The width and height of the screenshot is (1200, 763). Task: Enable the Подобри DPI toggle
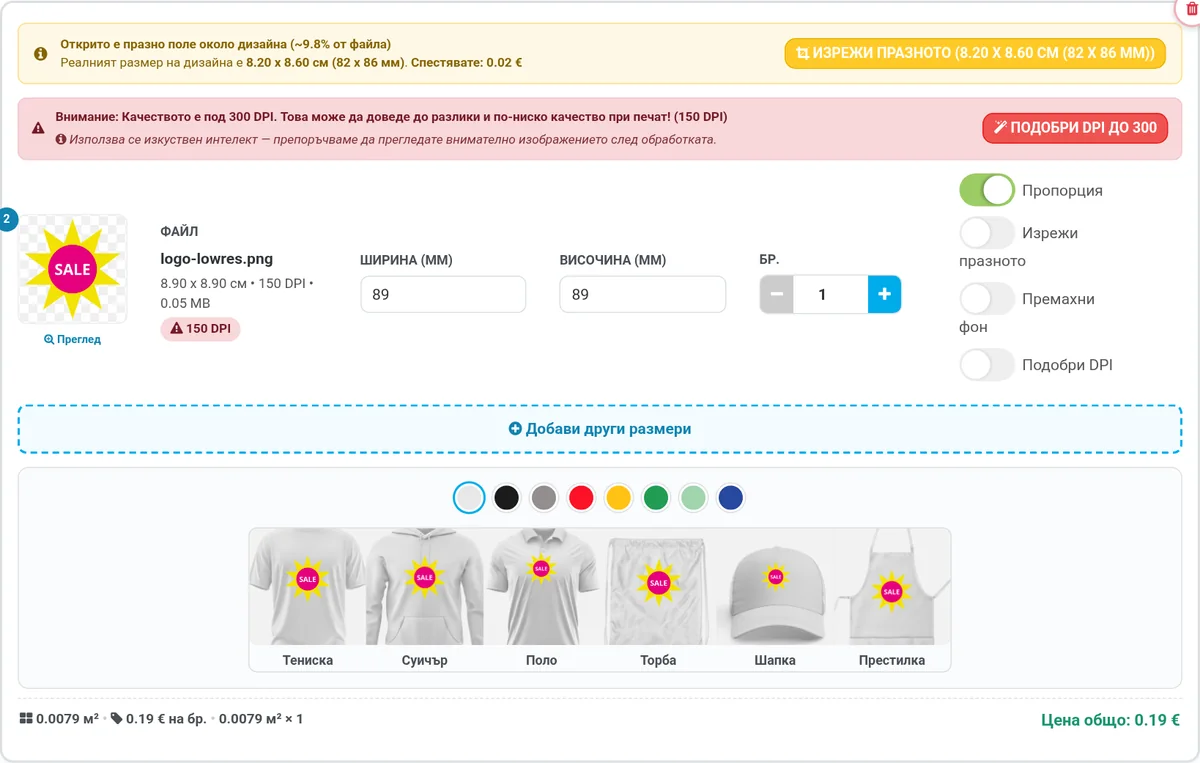[x=987, y=365]
